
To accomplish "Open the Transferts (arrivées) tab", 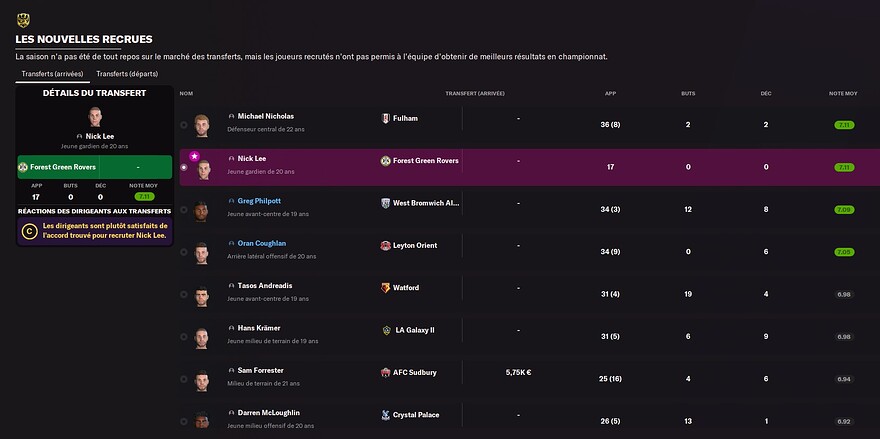I will (52, 74).
